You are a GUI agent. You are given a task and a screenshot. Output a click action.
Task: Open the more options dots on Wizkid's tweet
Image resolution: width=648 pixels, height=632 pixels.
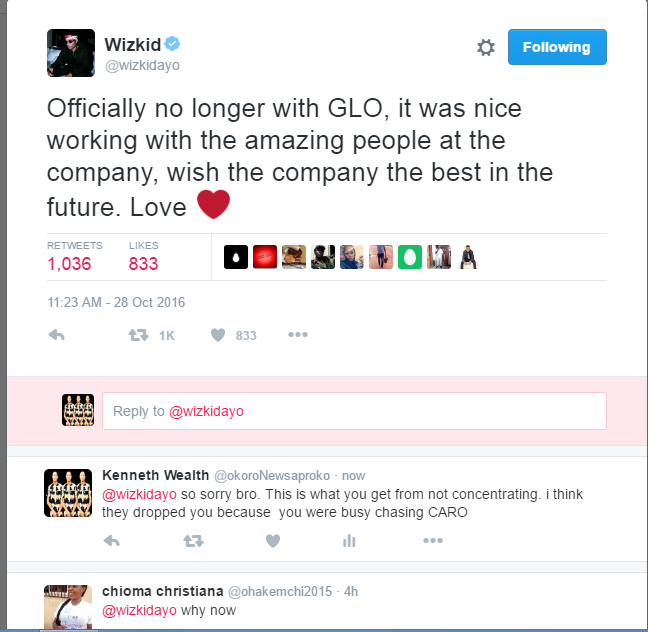[x=298, y=334]
